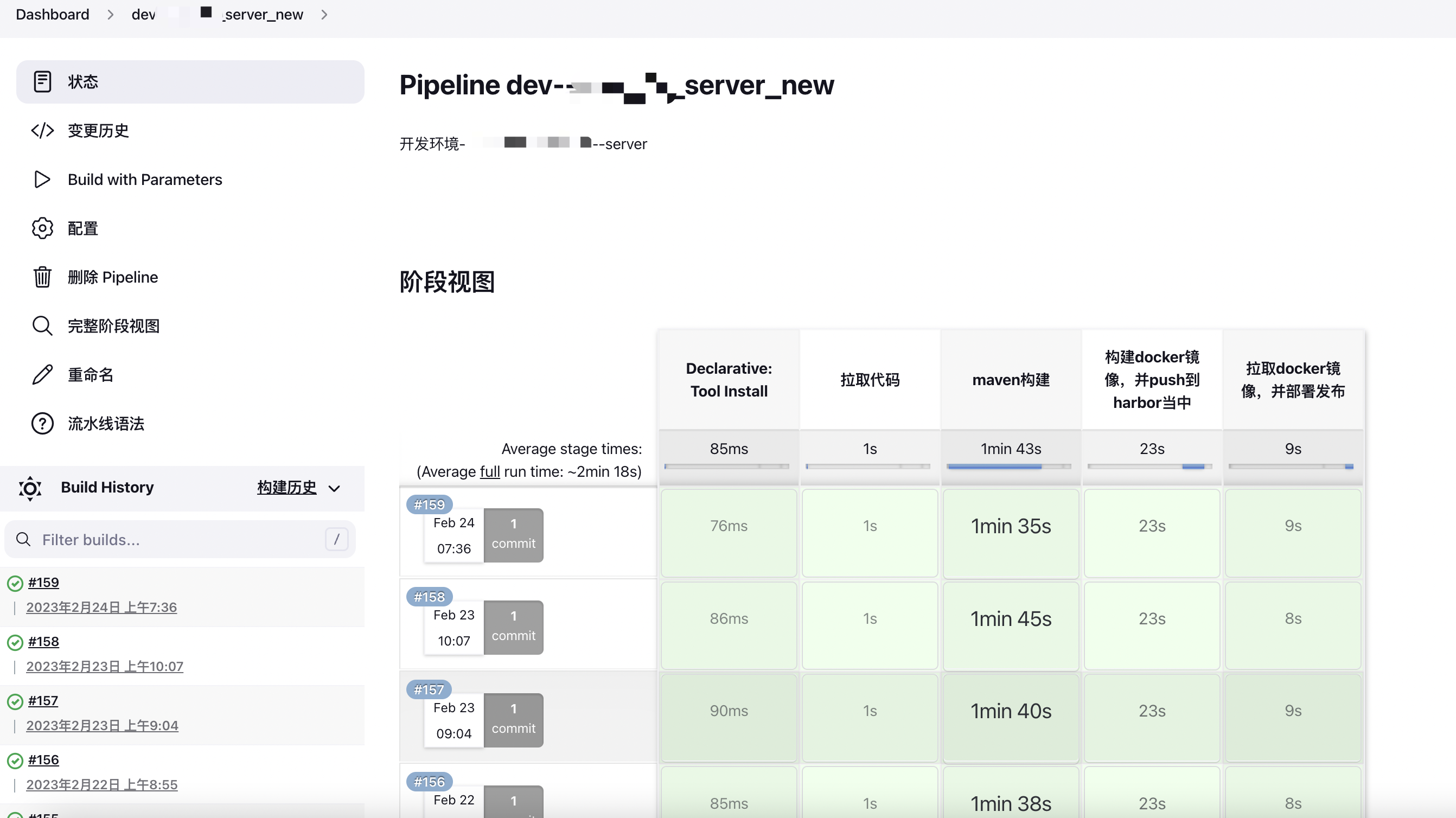The width and height of the screenshot is (1456, 818).
Task: Open the 流水线语法 sidebar entry
Action: (106, 424)
